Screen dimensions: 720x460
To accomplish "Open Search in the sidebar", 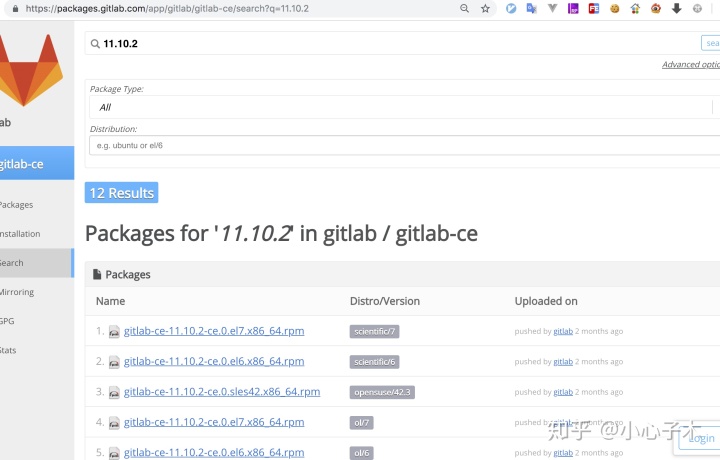I will pyautogui.click(x=36, y=263).
